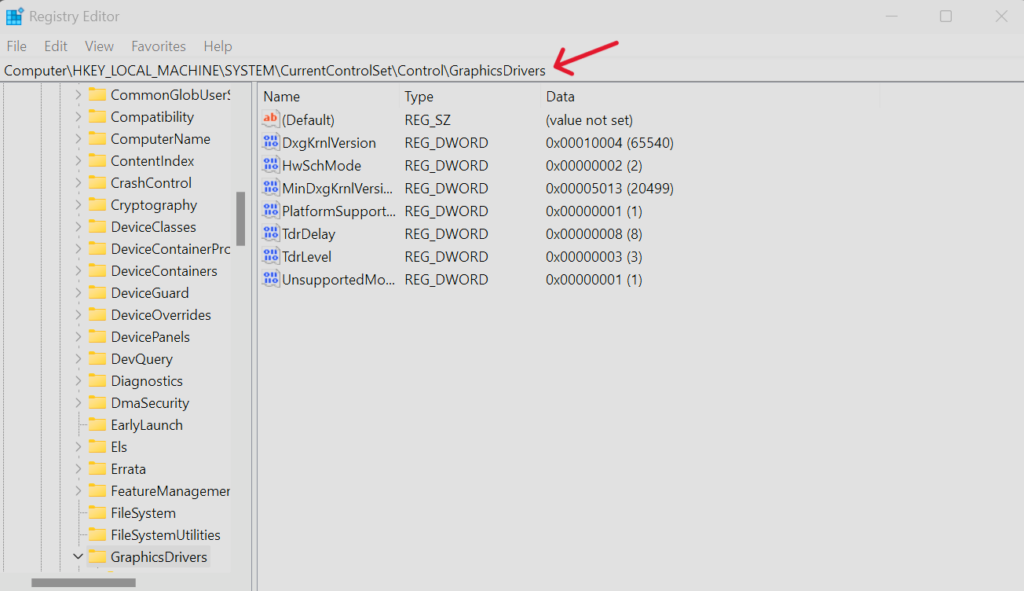Open the File menu
The image size is (1024, 591).
[x=16, y=46]
